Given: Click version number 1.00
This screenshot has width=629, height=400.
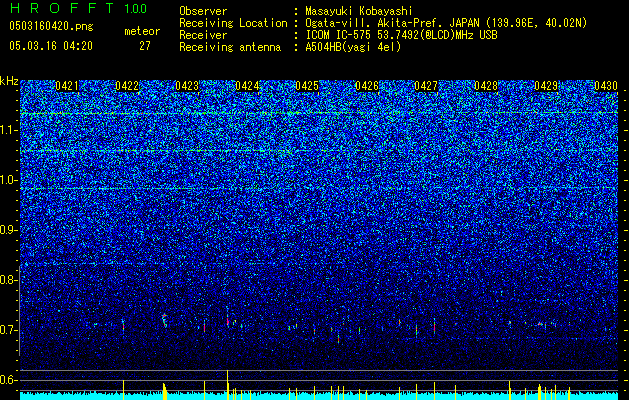Looking at the screenshot, I should tap(136, 9).
